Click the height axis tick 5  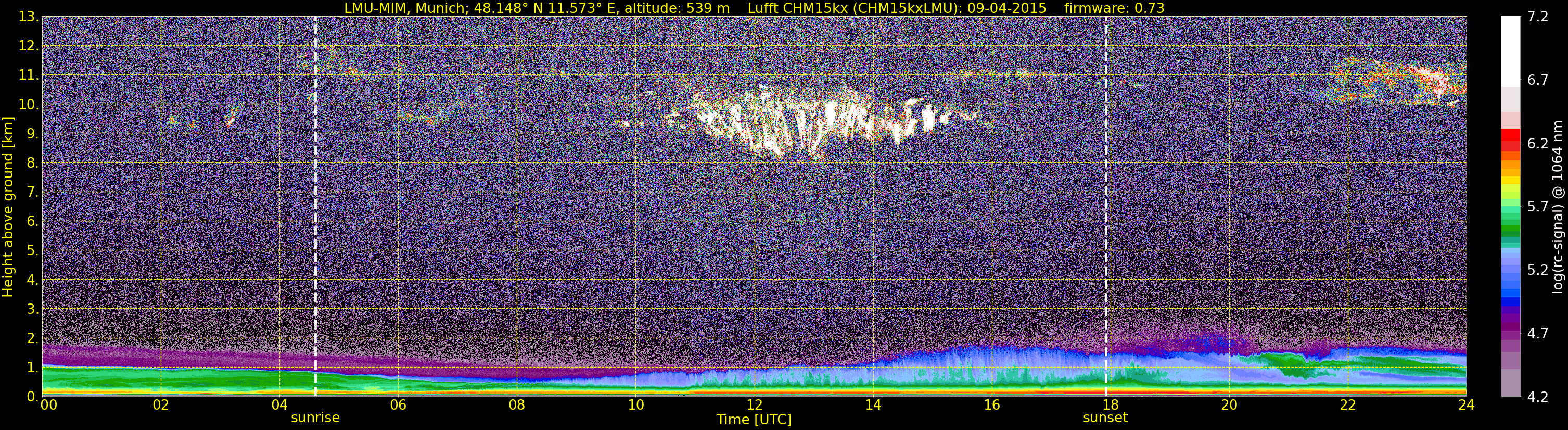point(33,250)
